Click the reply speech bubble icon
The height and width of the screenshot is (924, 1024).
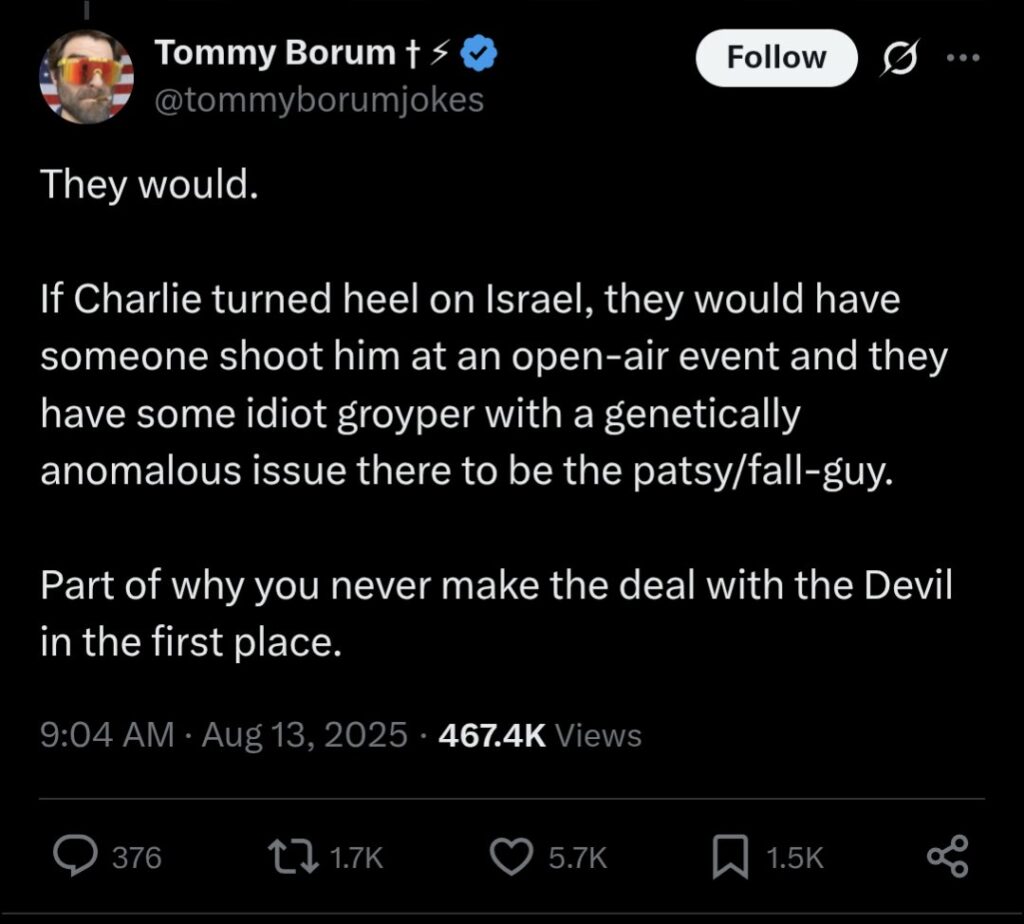click(x=73, y=857)
